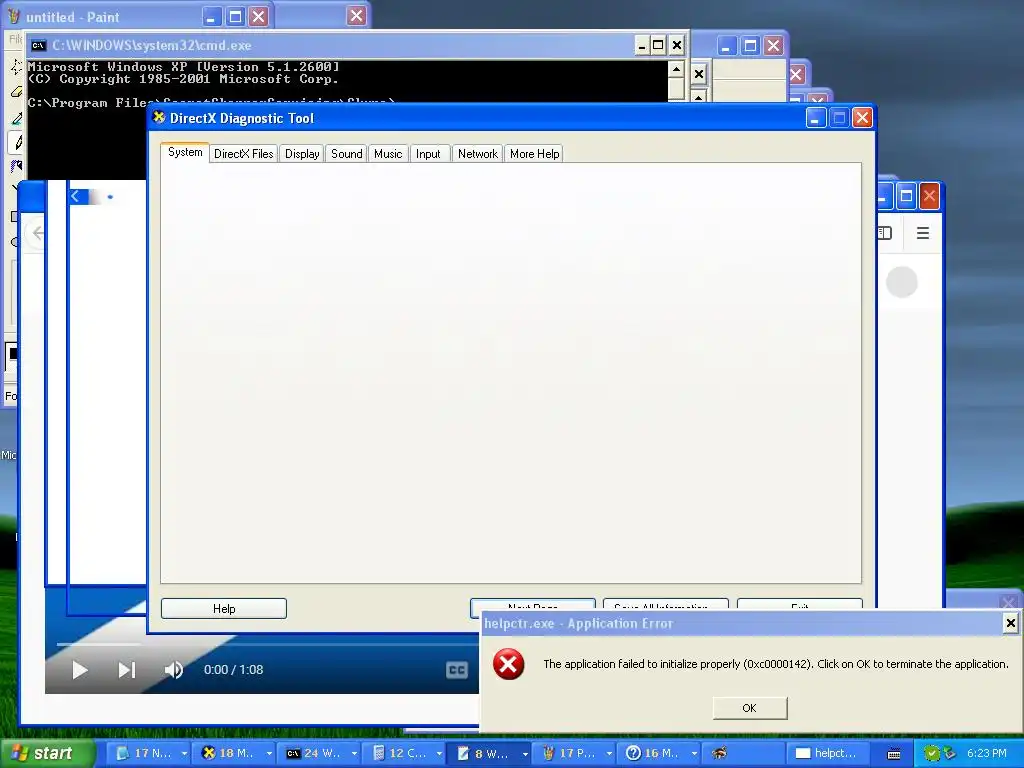Open the More Help tab
This screenshot has width=1024, height=768.
(534, 154)
